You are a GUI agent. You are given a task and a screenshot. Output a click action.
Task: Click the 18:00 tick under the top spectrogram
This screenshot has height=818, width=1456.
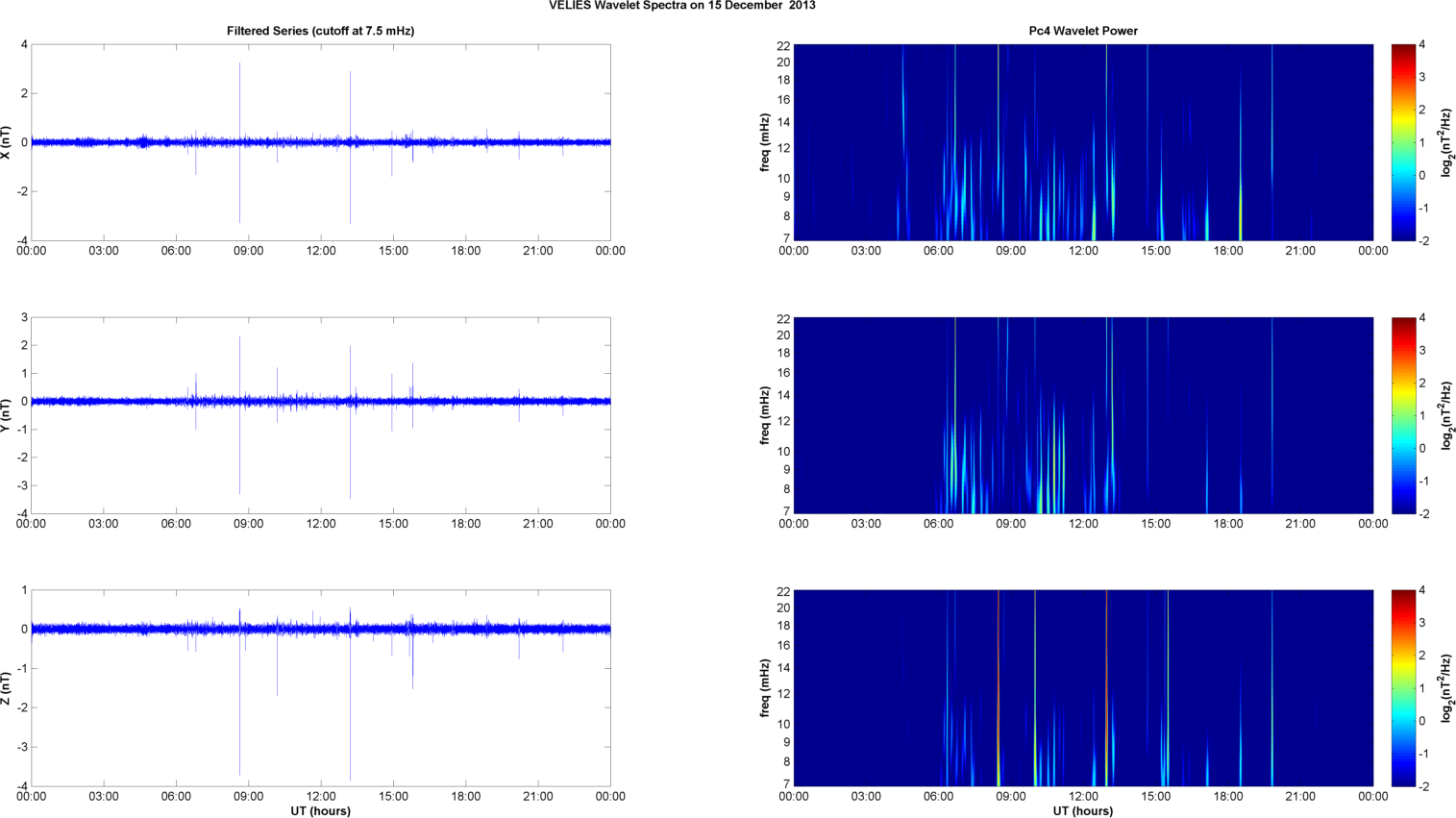(1228, 251)
